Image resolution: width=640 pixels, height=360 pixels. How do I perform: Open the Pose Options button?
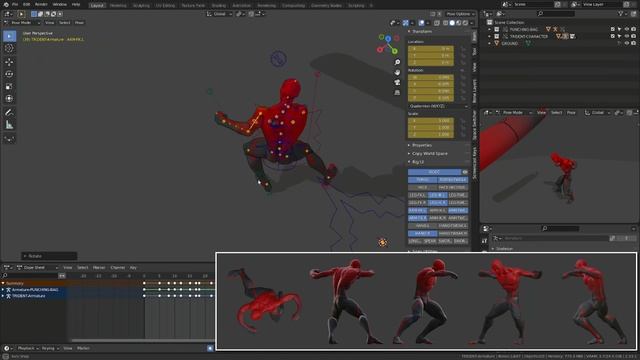tap(460, 14)
